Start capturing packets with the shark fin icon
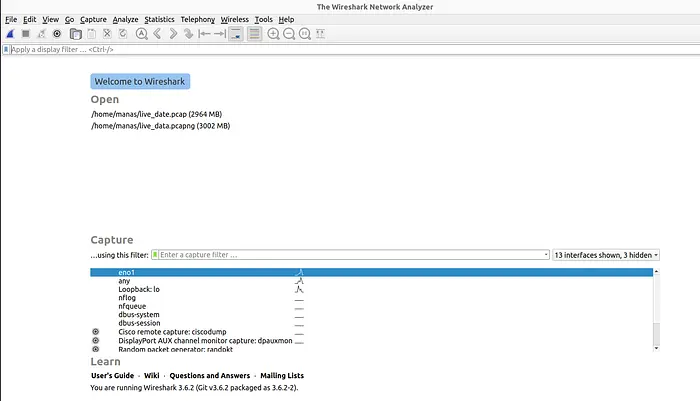The height and width of the screenshot is (401, 700). (10, 34)
